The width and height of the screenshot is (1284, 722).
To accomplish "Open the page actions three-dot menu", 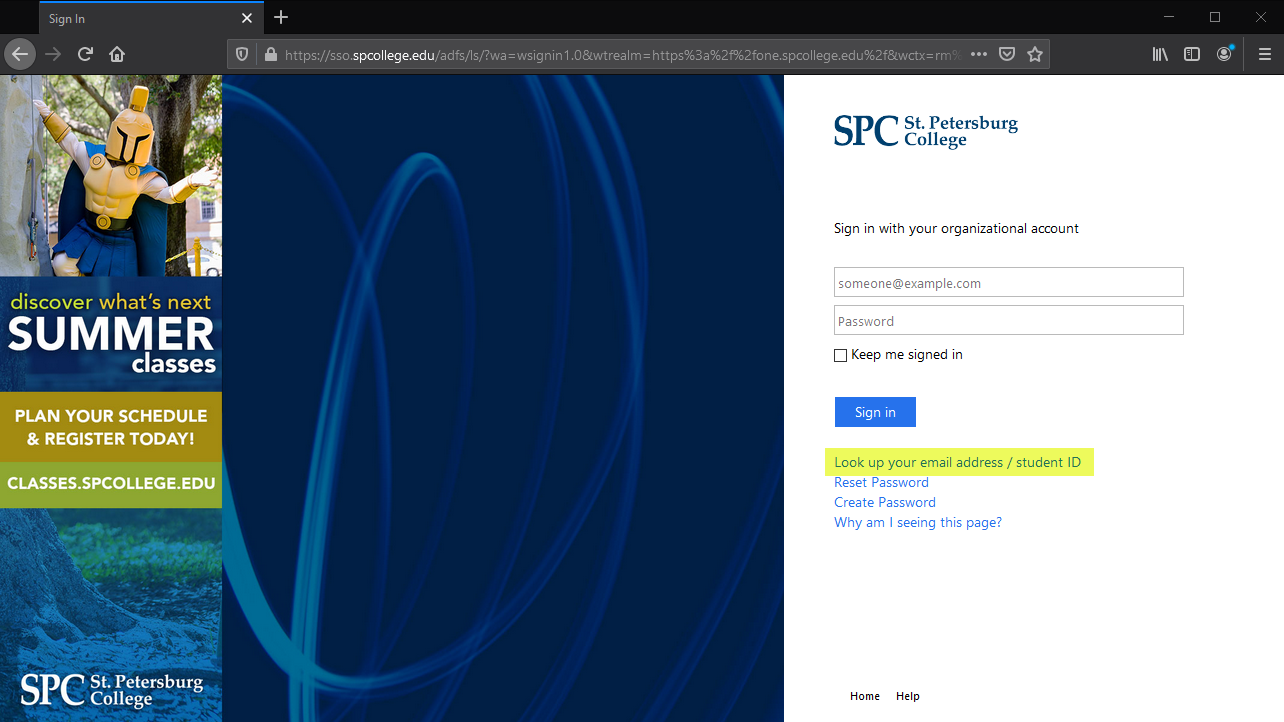I will coord(978,54).
